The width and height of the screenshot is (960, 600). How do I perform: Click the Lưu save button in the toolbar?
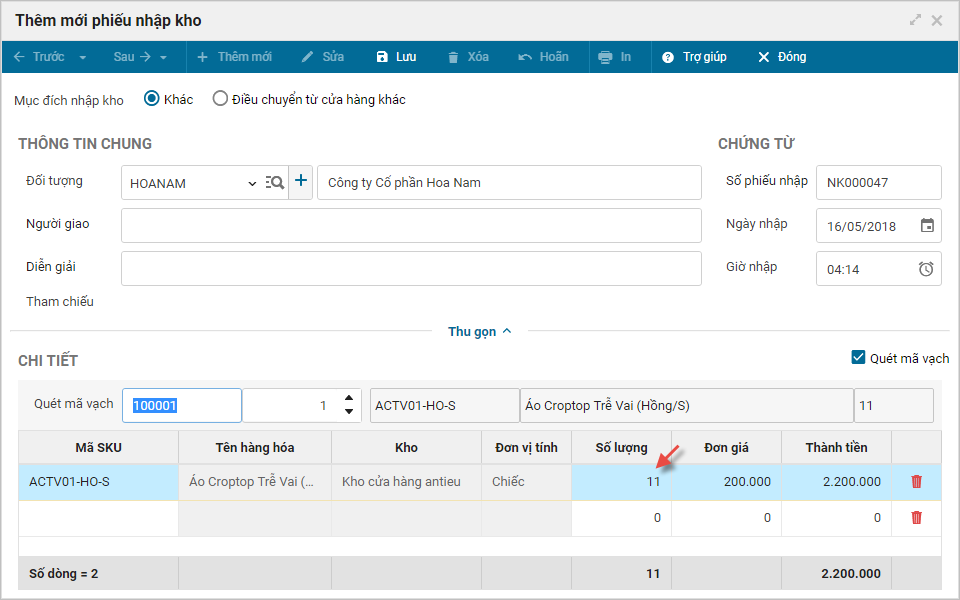[x=396, y=57]
